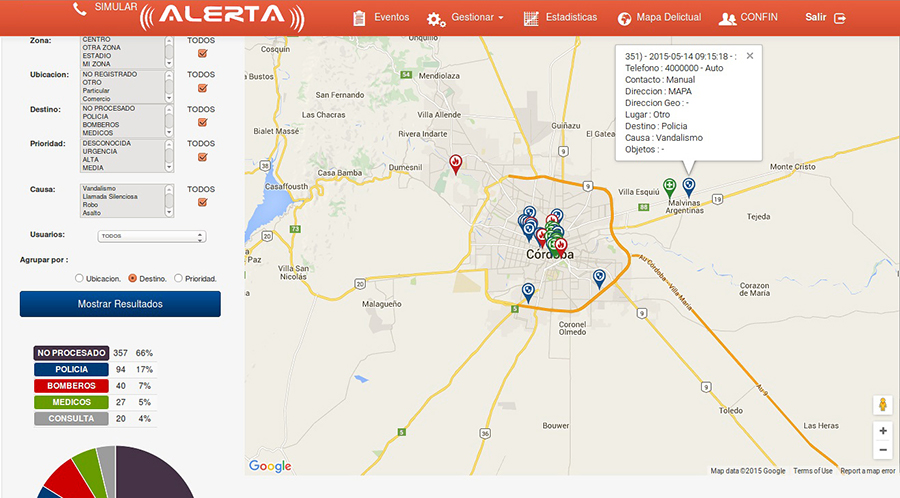Image resolution: width=900 pixels, height=498 pixels.
Task: Click the ALERTA logo in header
Action: coord(222,17)
